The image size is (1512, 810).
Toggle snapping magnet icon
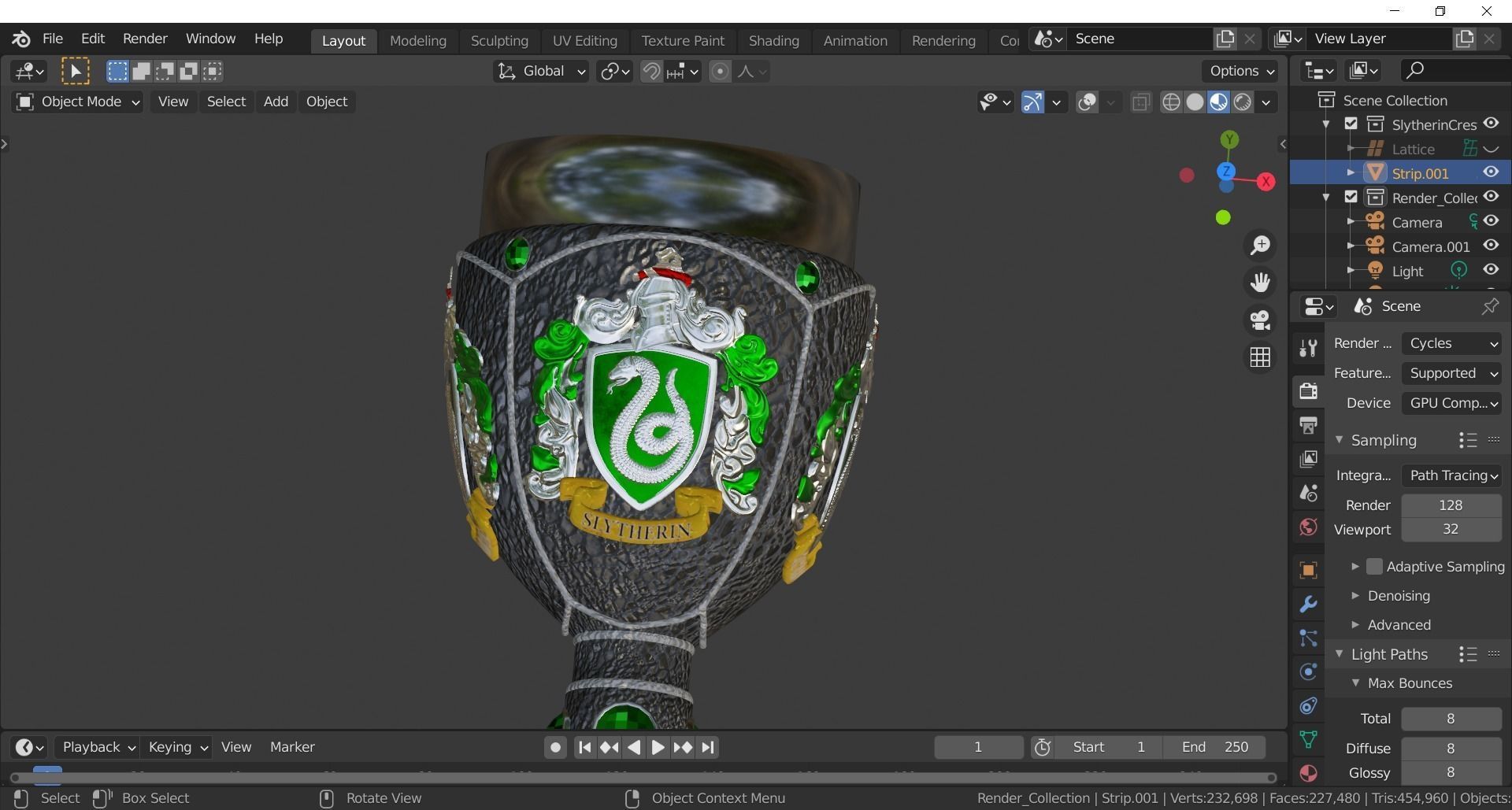click(650, 72)
